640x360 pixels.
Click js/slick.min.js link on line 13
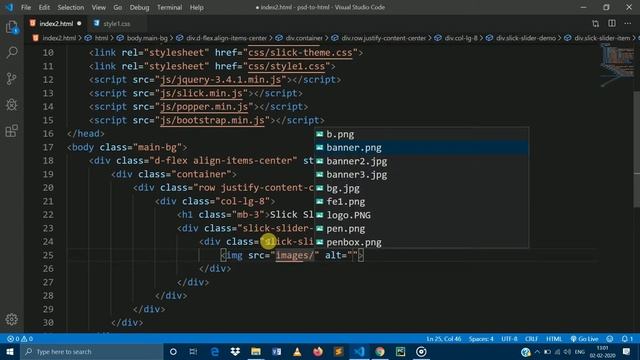pyautogui.click(x=202, y=93)
